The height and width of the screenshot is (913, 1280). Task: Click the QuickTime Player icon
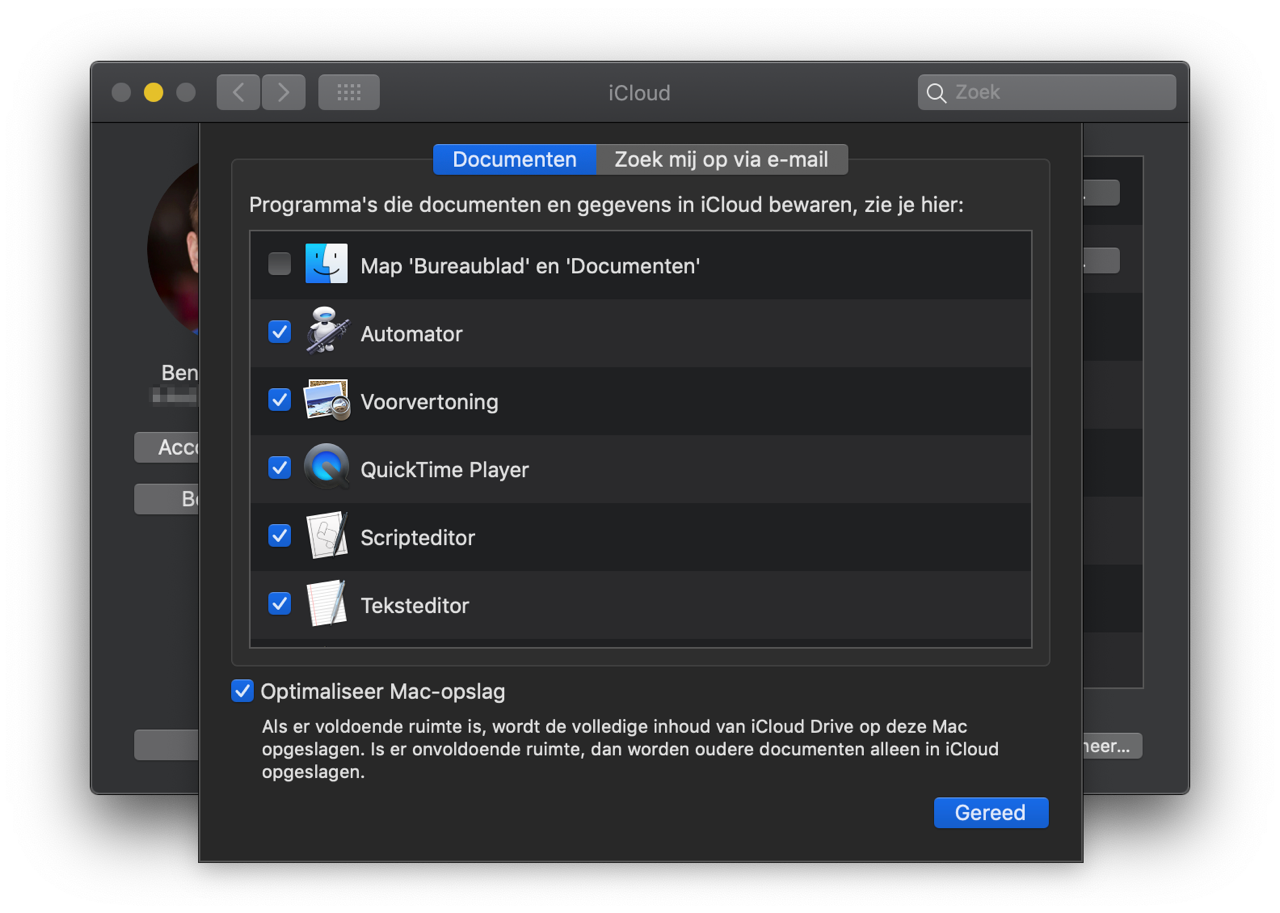pyautogui.click(x=326, y=468)
